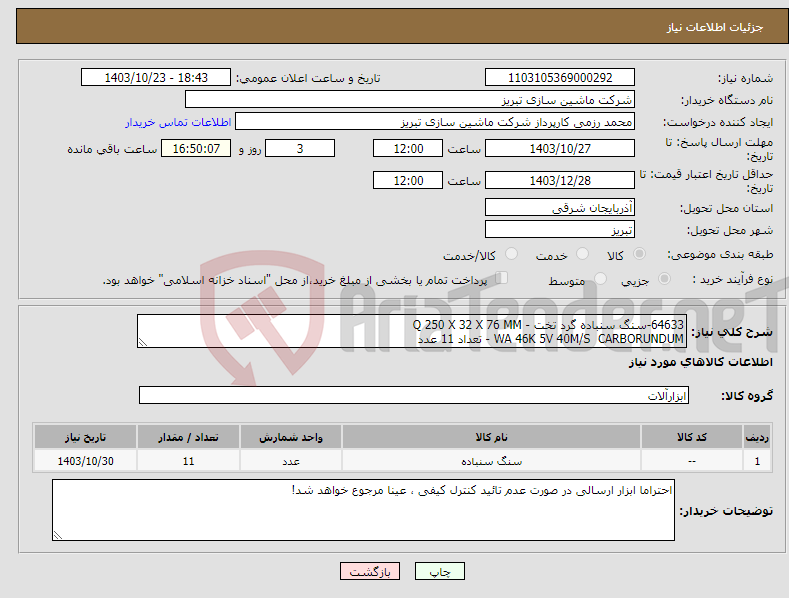789x598 pixels.
Task: Select the کالا radio button
Action: [640, 254]
